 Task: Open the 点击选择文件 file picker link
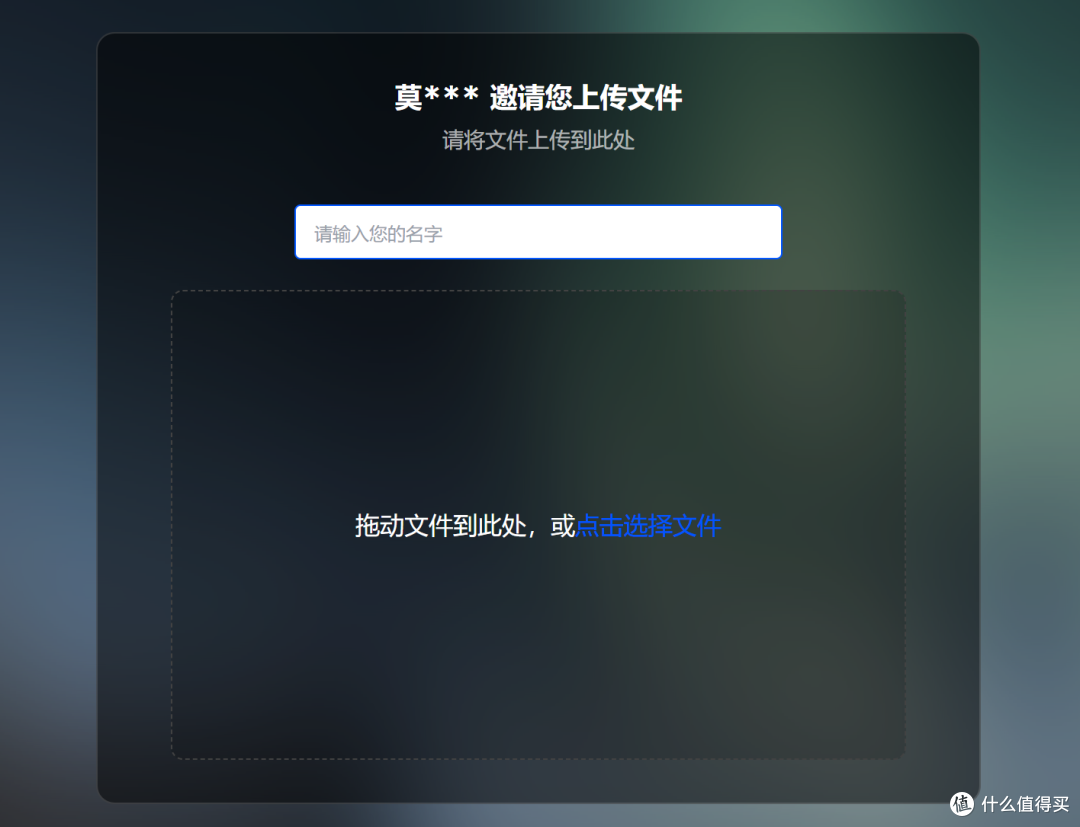tap(647, 526)
